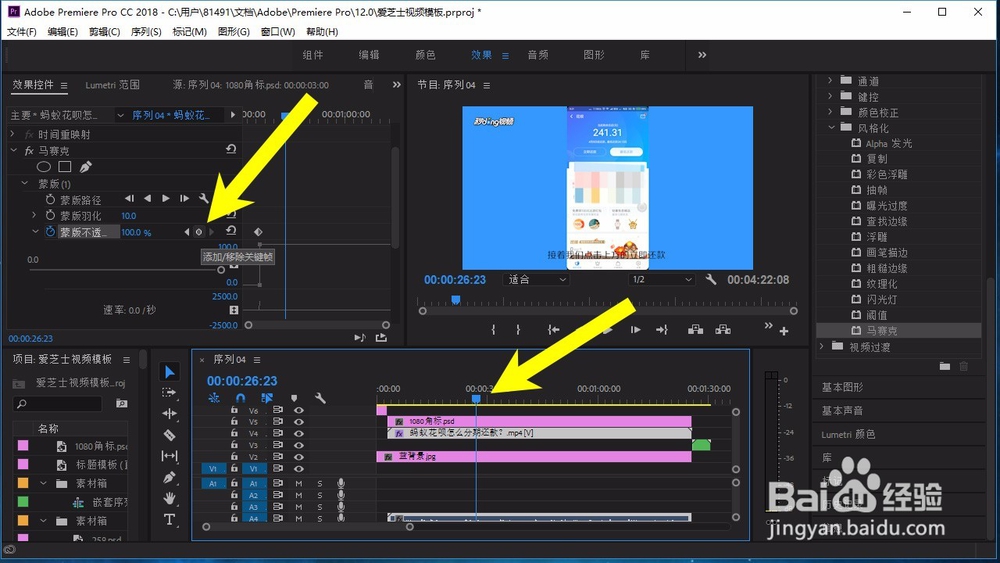The height and width of the screenshot is (563, 1000).
Task: Expand 蒙版羽化 property
Action: click(x=35, y=216)
